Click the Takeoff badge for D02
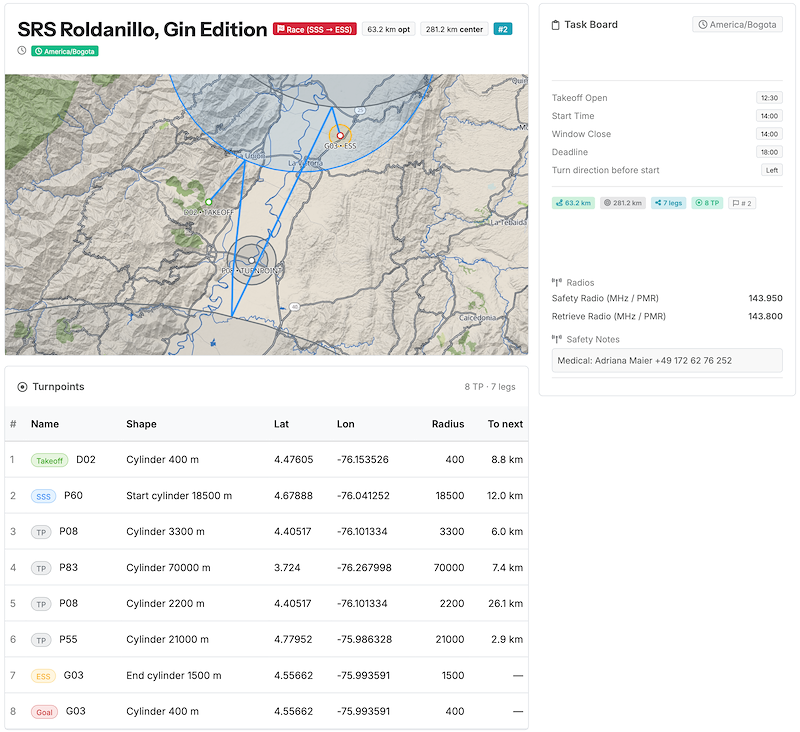 51,460
